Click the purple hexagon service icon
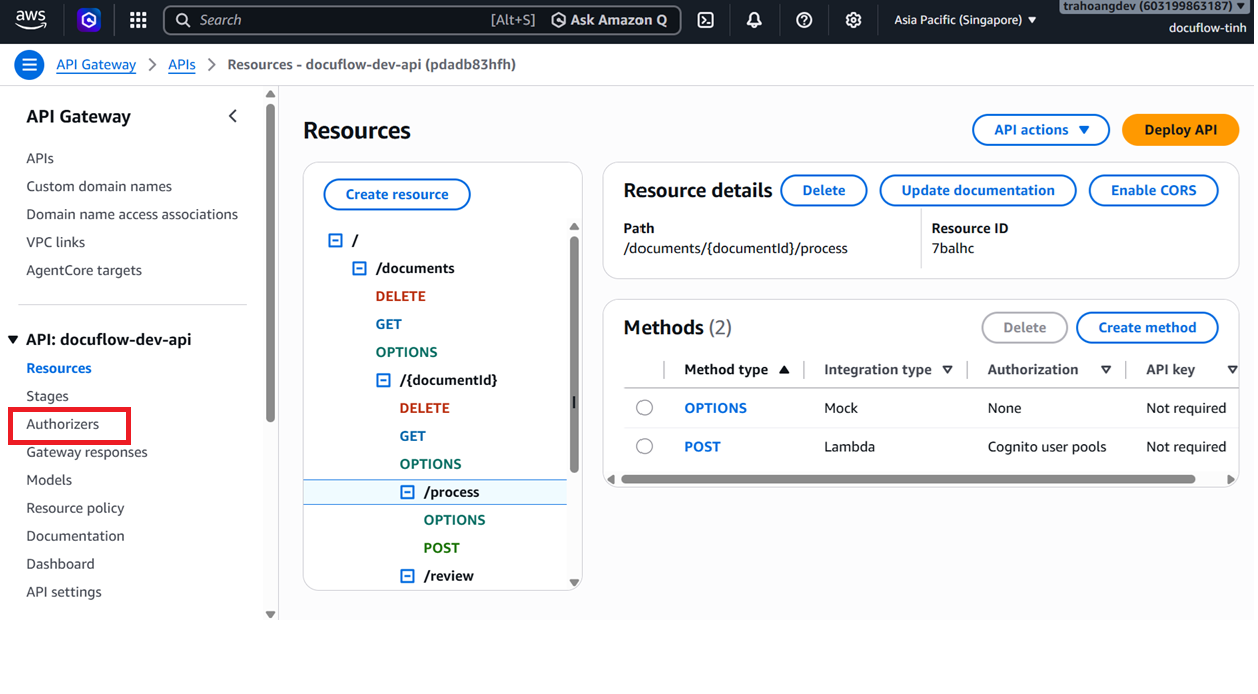 click(89, 19)
